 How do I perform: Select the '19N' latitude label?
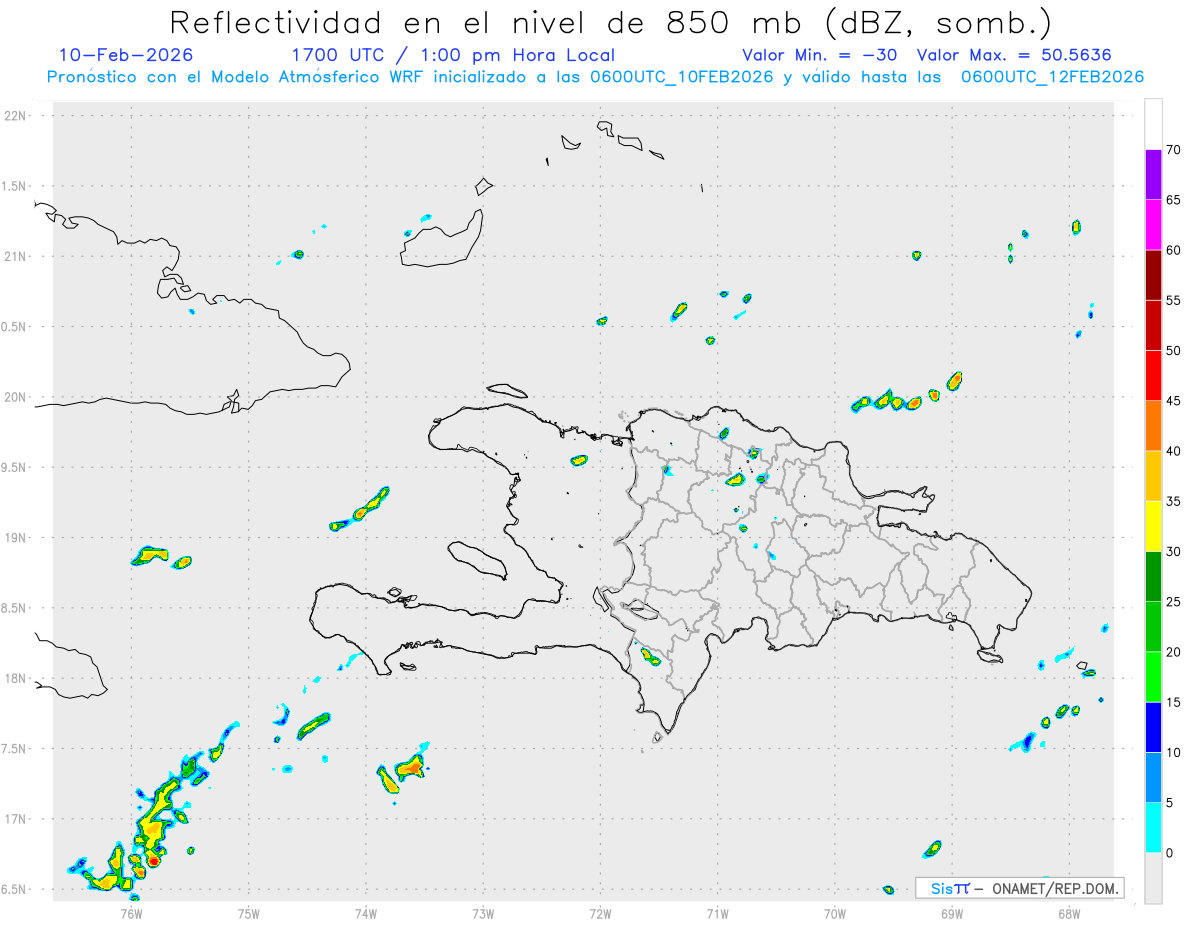tap(17, 538)
